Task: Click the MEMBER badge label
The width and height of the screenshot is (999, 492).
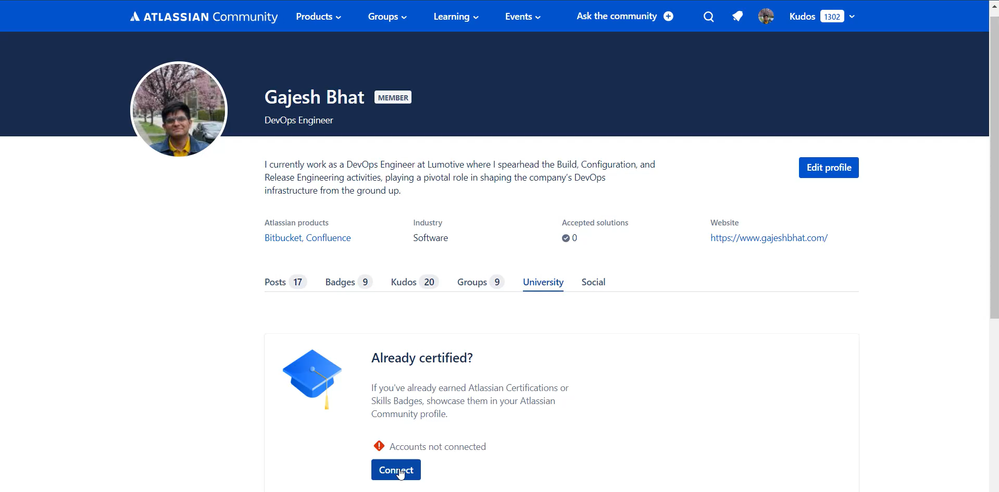Action: 392,98
